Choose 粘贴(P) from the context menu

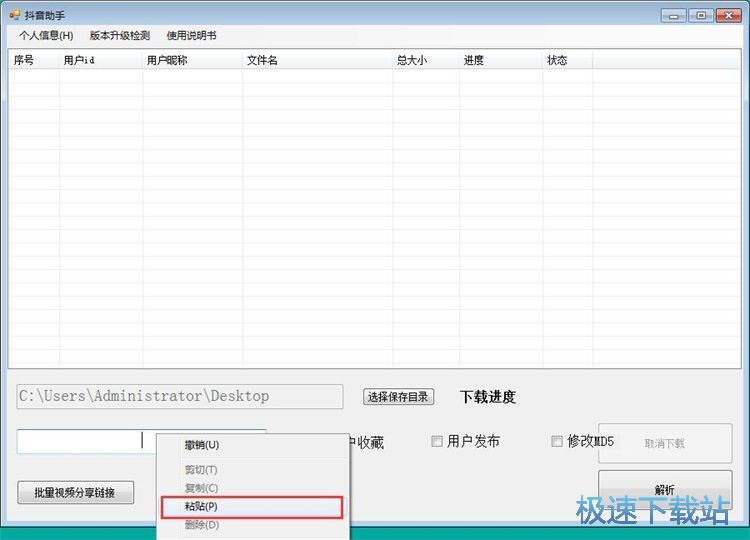pyautogui.click(x=252, y=507)
